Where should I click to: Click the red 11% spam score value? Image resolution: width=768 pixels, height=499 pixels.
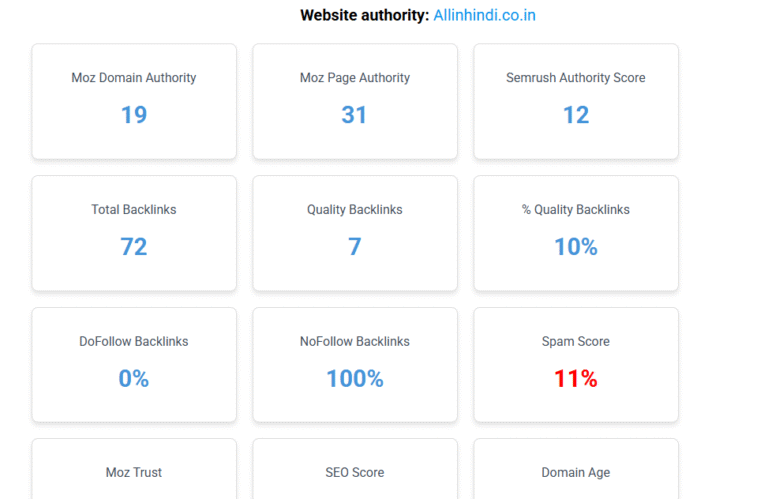pos(576,379)
